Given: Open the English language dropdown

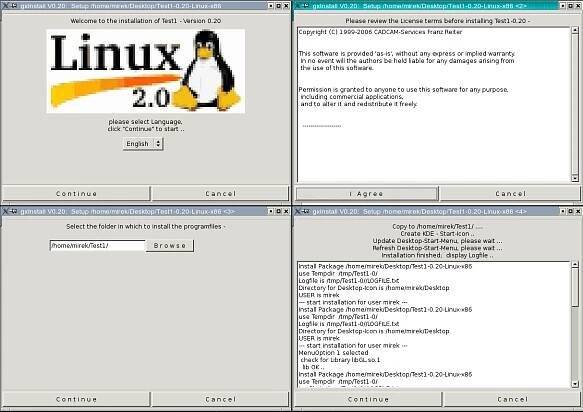Looking at the screenshot, I should click(x=143, y=144).
